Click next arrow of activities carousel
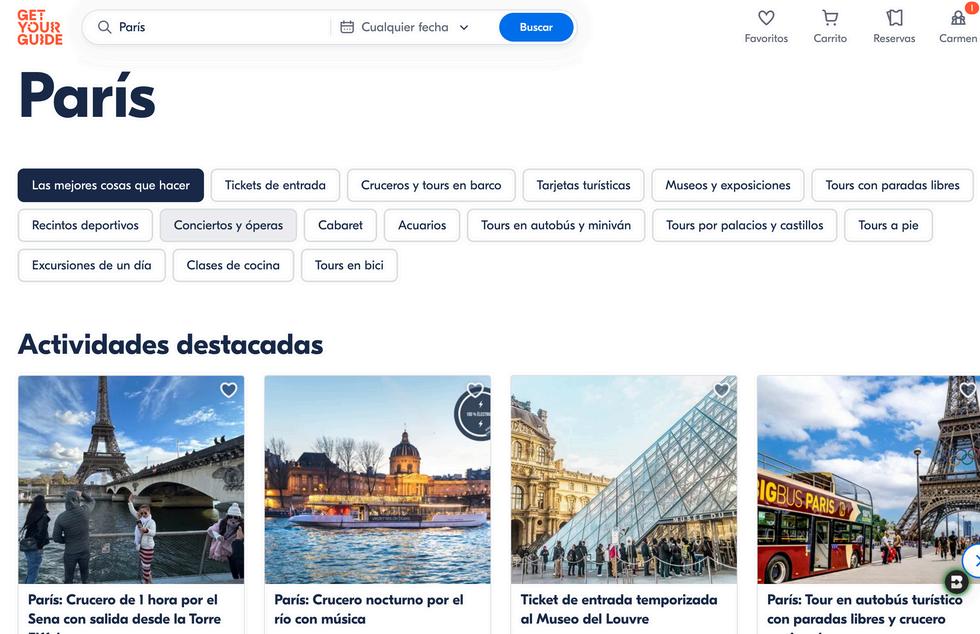Screen dimensions: 980x634 tap(972, 561)
